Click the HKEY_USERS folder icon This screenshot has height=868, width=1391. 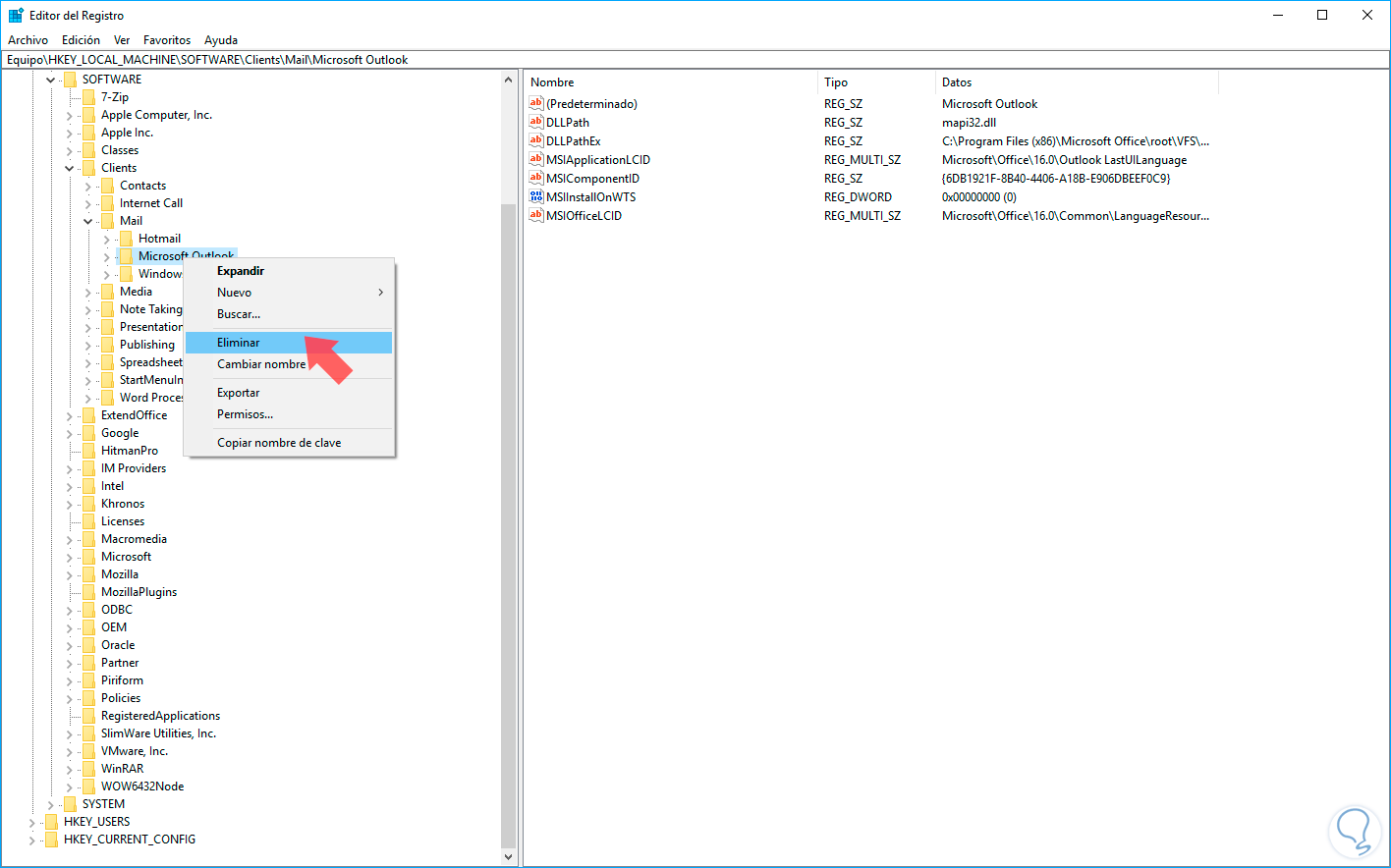click(x=51, y=822)
